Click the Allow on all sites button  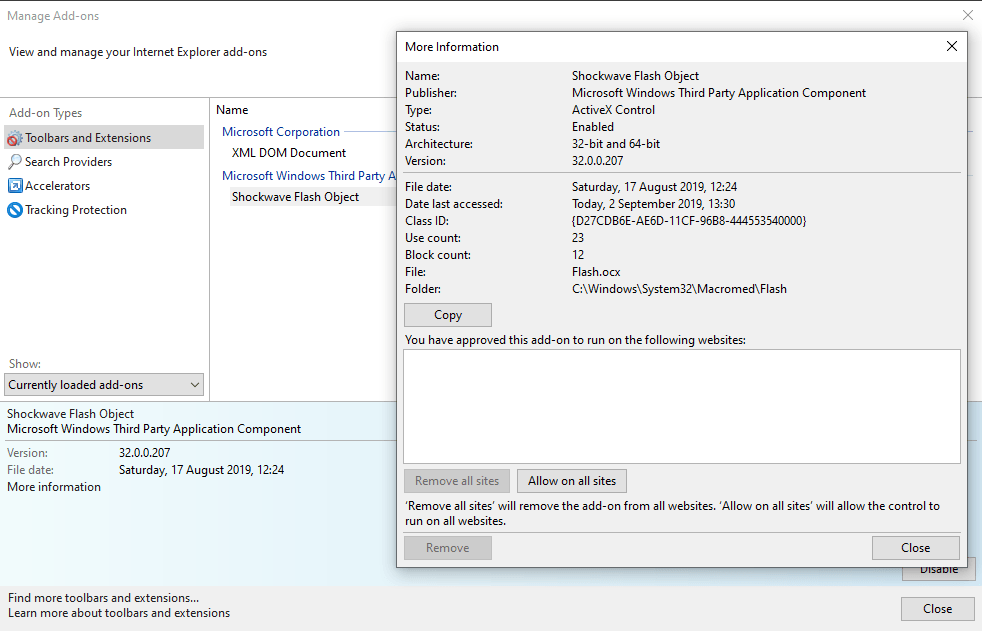click(x=572, y=481)
